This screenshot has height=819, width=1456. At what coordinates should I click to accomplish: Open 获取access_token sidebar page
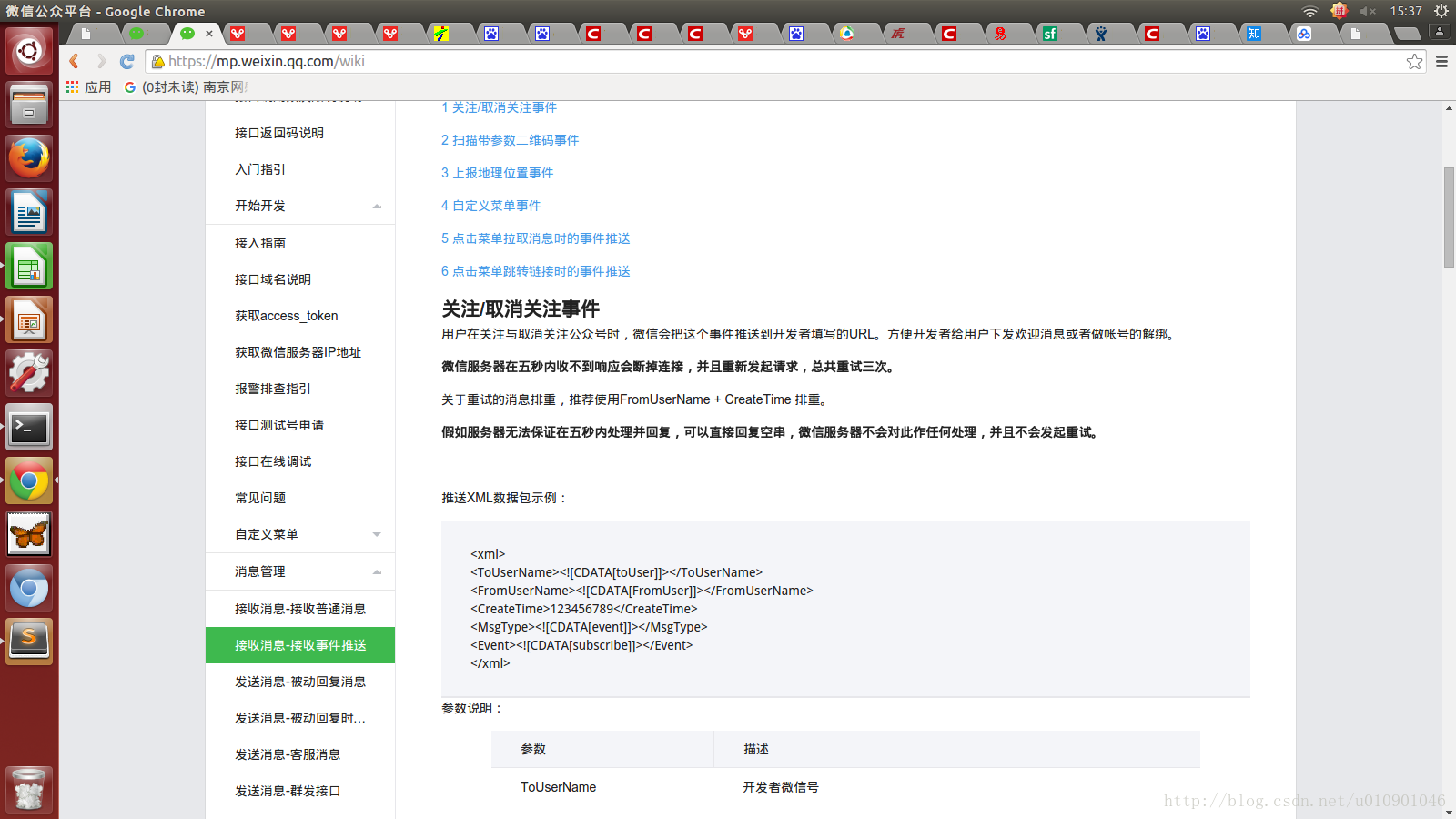tap(287, 316)
